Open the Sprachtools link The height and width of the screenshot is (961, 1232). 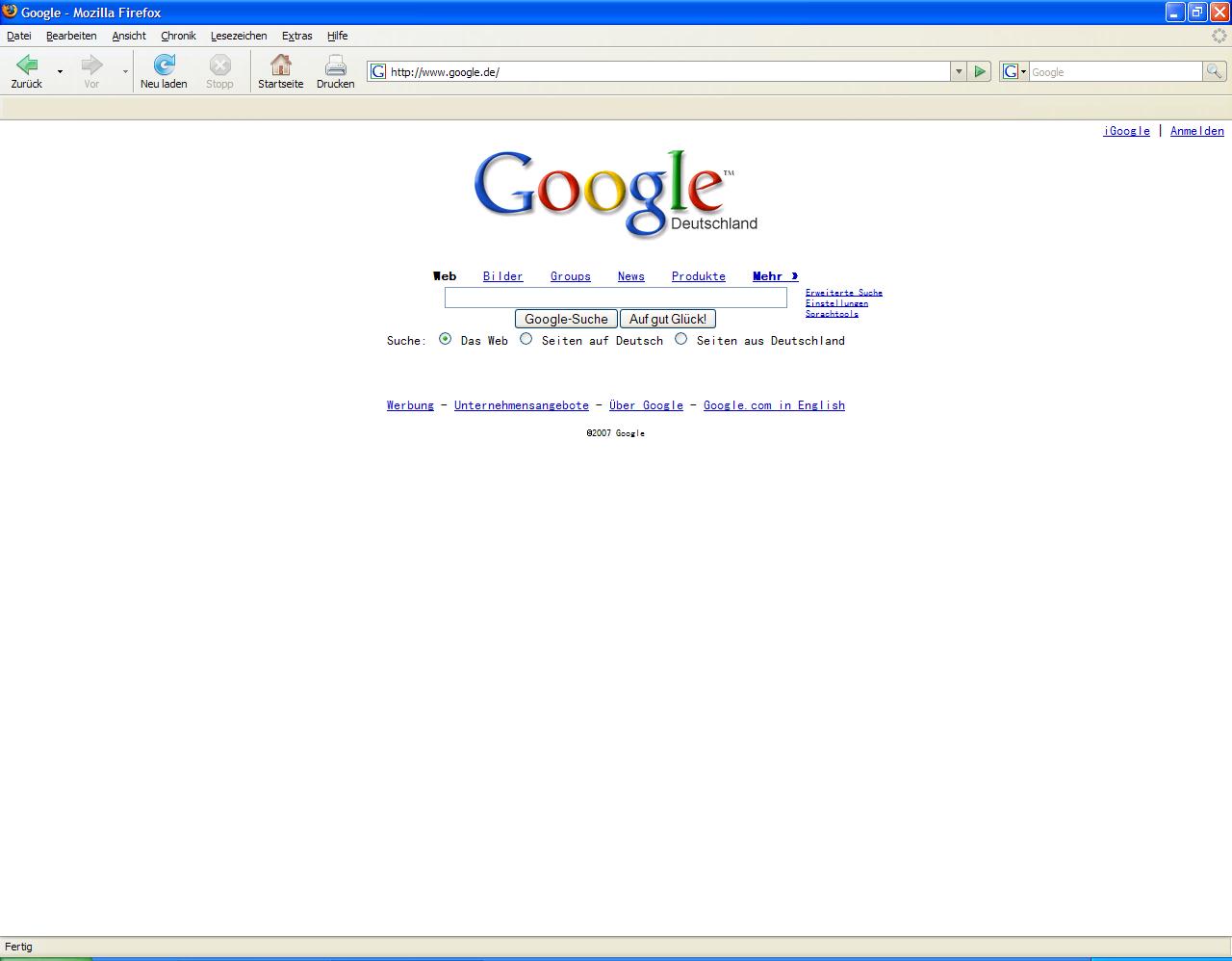(832, 314)
